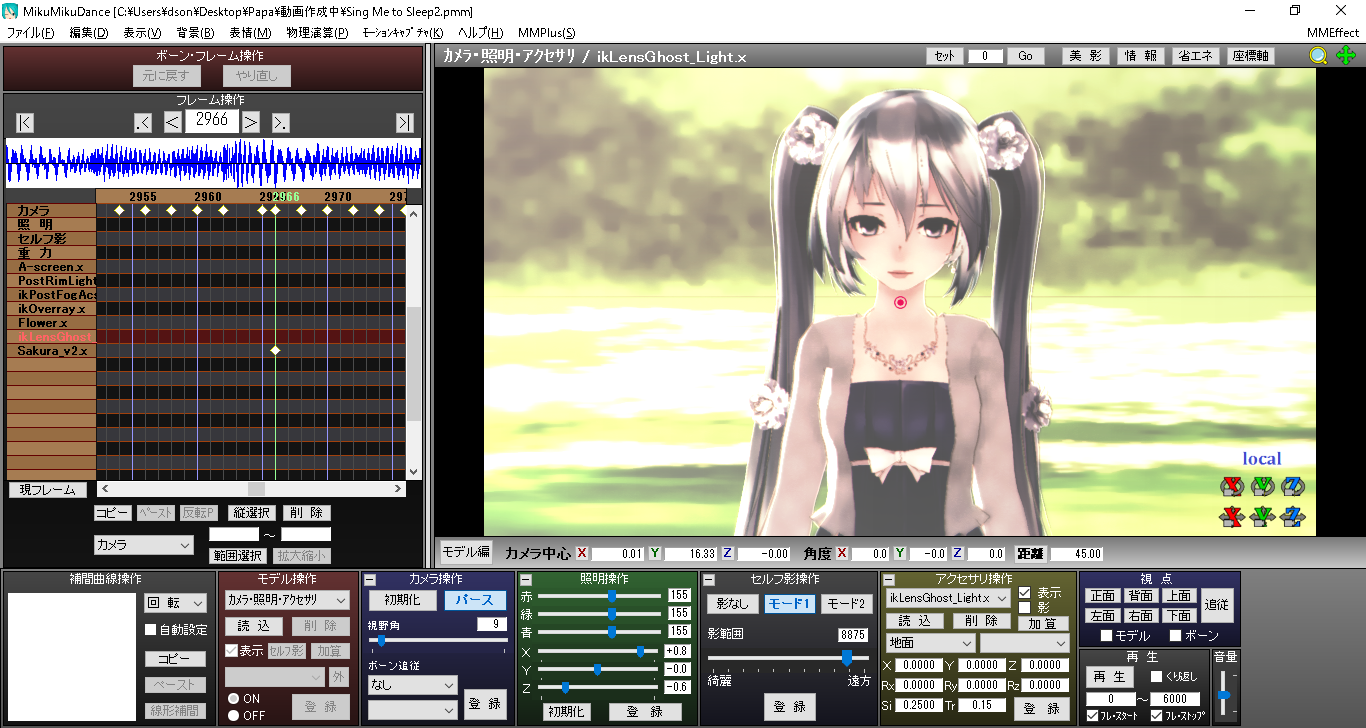Screen dimensions: 1366x728
Task: Open the MMEffect menu
Action: coord(1332,33)
